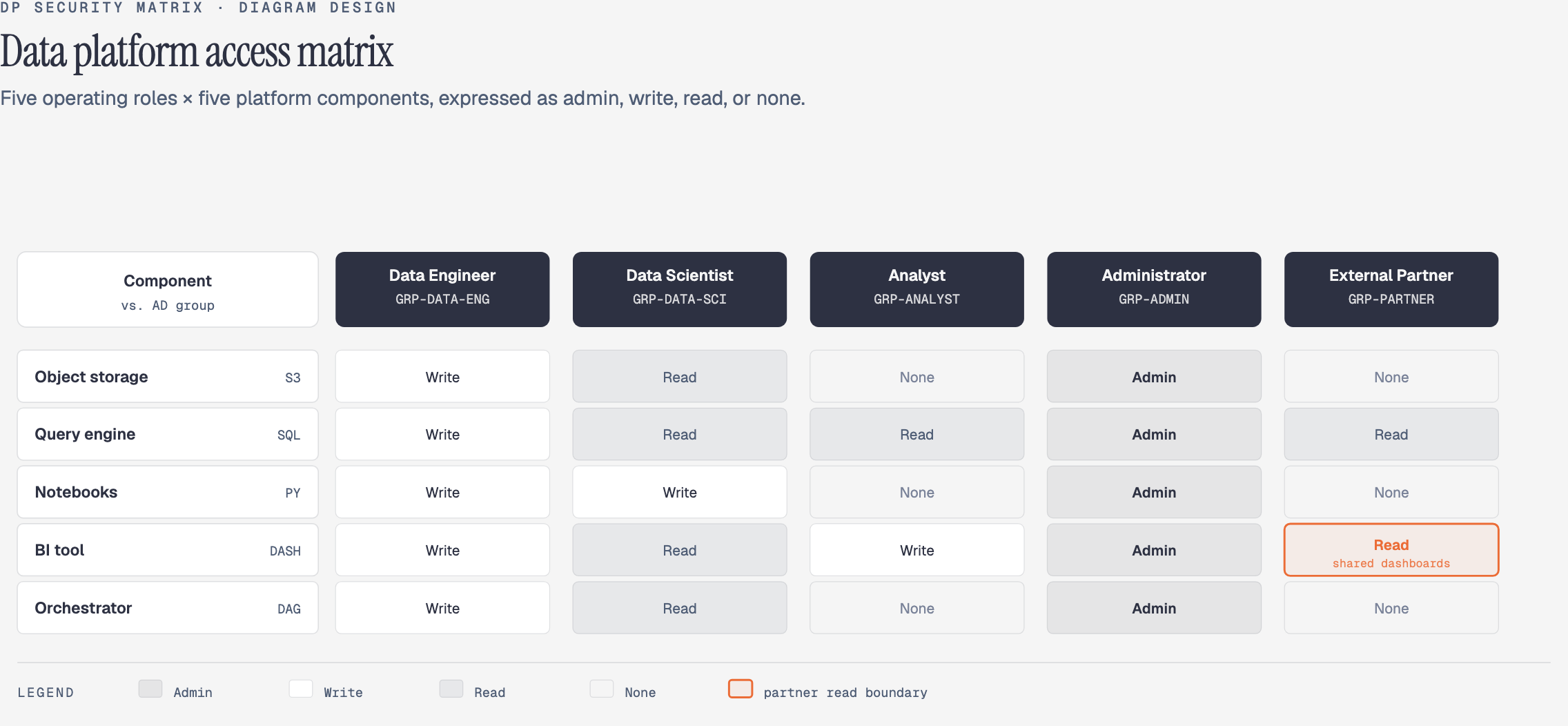Click the highlighted Read shared dashboards cell
This screenshot has width=1568, height=726.
(1391, 550)
